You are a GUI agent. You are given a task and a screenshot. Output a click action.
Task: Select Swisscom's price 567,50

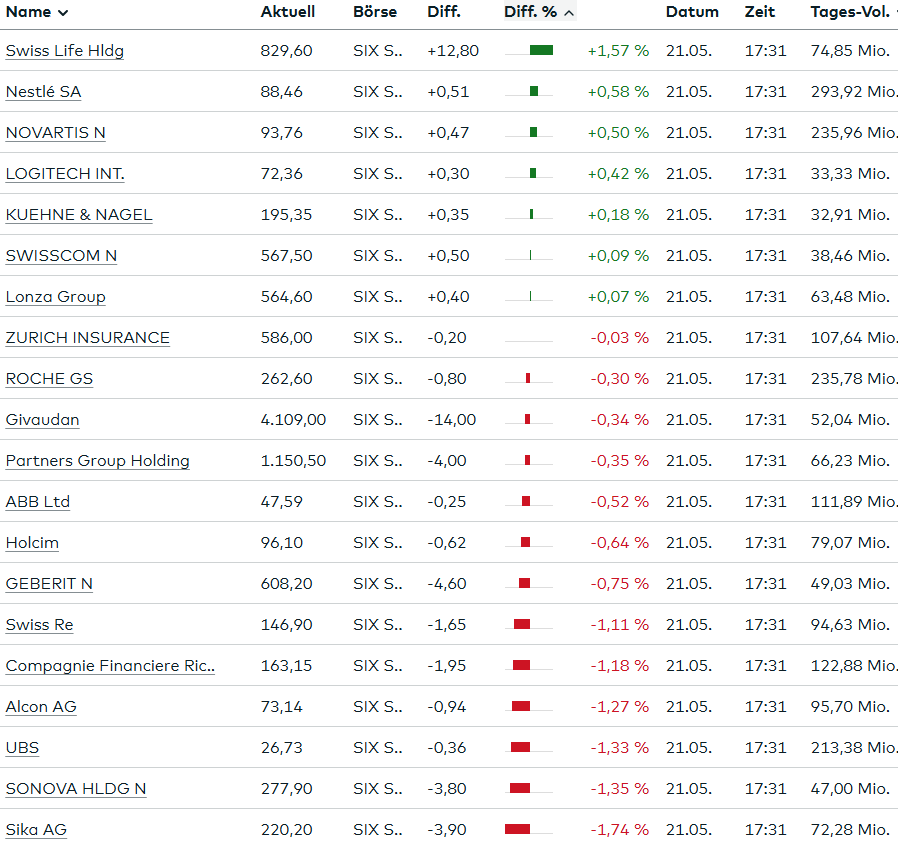point(286,256)
